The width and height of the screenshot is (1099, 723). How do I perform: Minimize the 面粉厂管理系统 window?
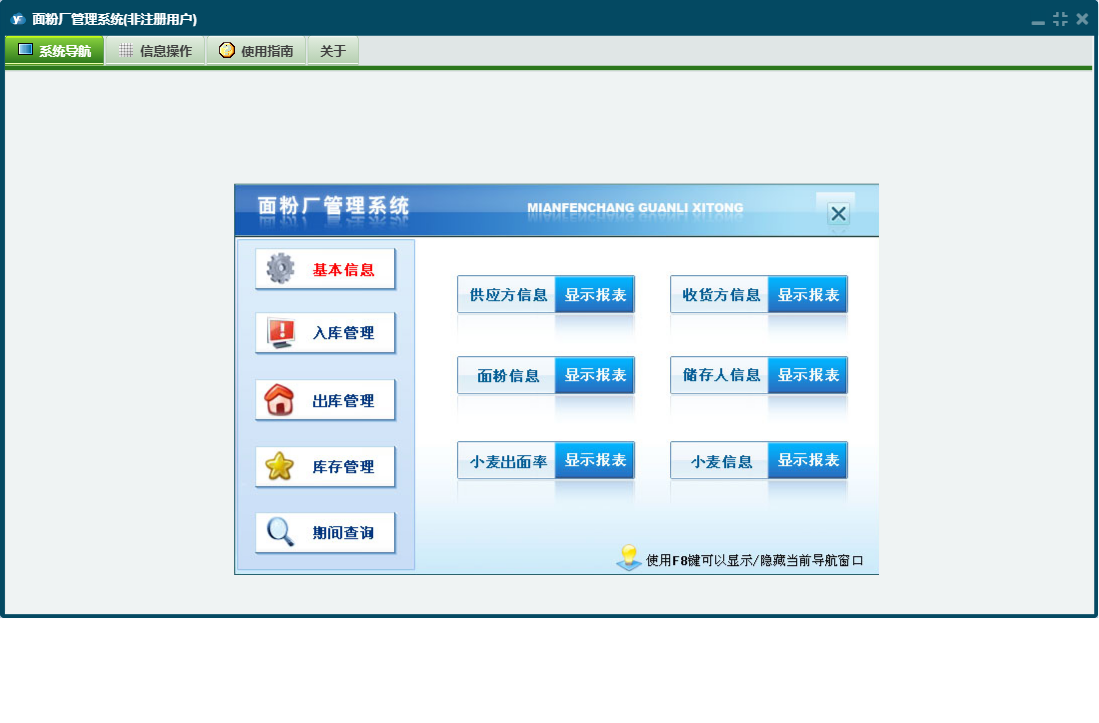pyautogui.click(x=1038, y=21)
